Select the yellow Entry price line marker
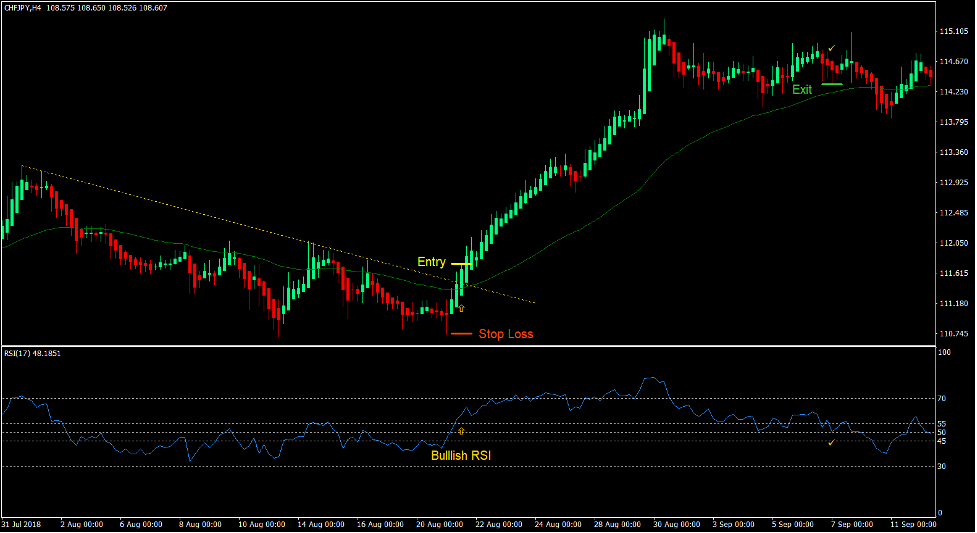Viewport: 977px width, 533px height. (461, 263)
